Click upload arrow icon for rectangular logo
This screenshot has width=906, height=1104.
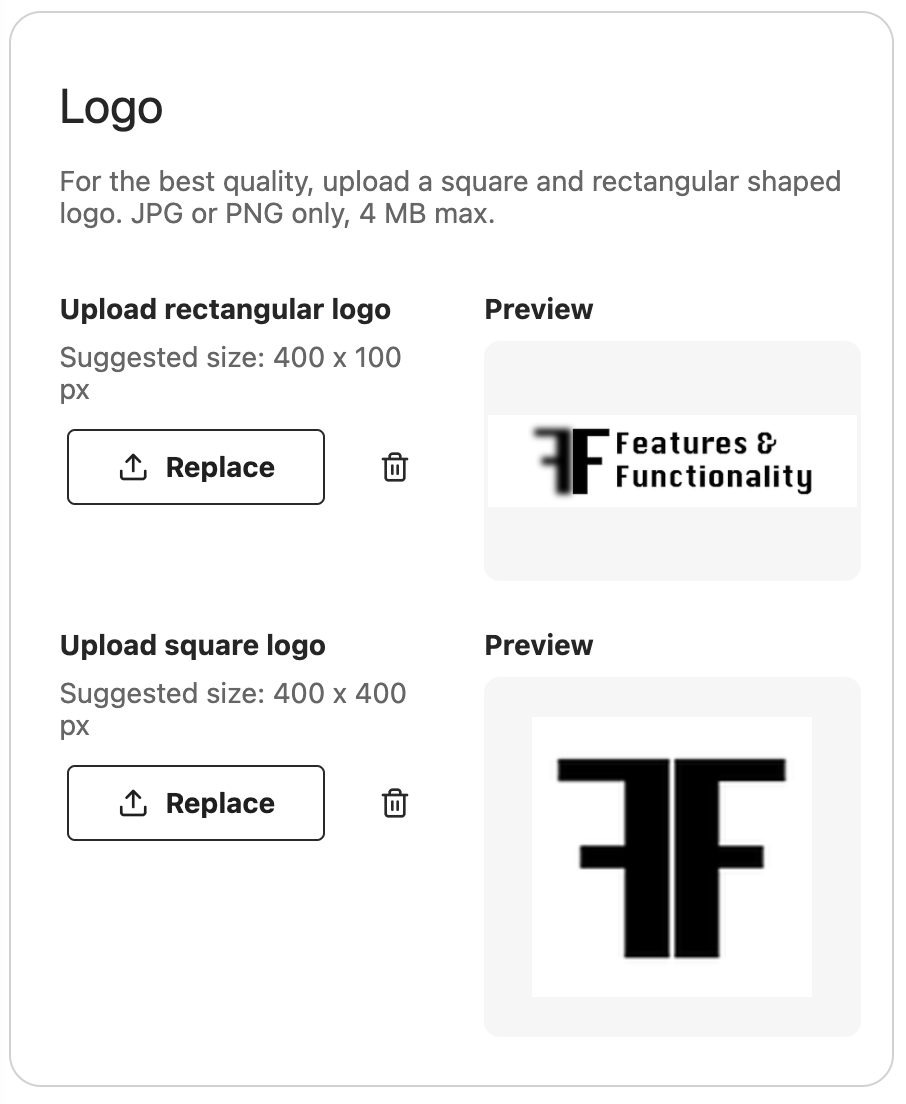point(133,467)
